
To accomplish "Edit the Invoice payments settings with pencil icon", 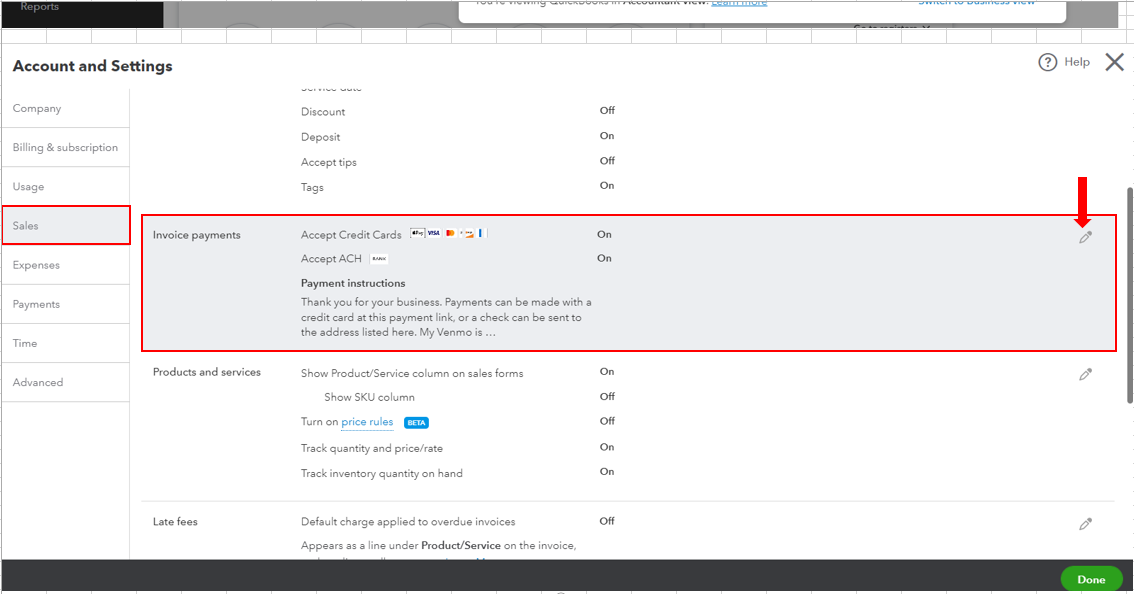I will pyautogui.click(x=1086, y=236).
